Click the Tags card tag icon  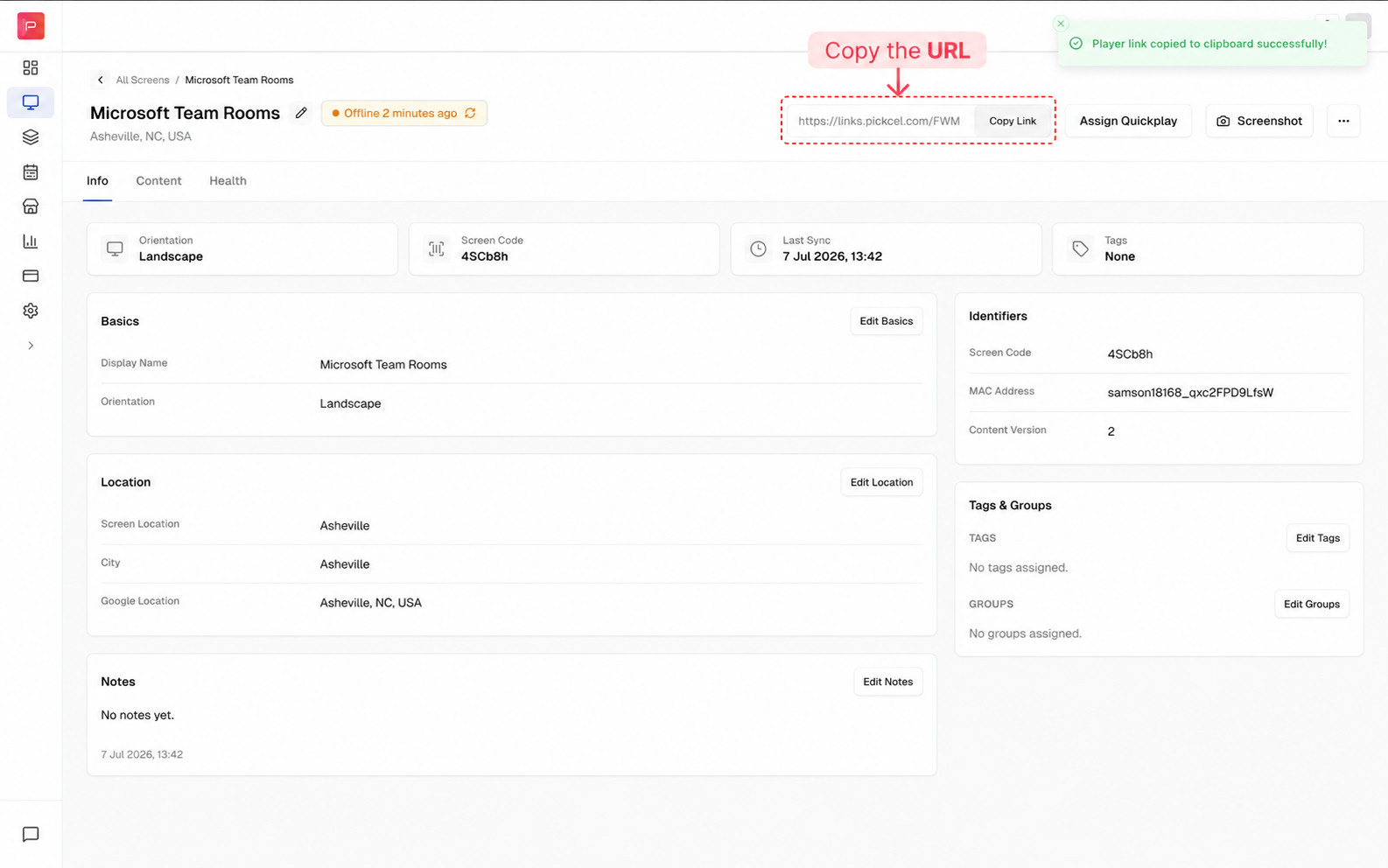(x=1081, y=248)
